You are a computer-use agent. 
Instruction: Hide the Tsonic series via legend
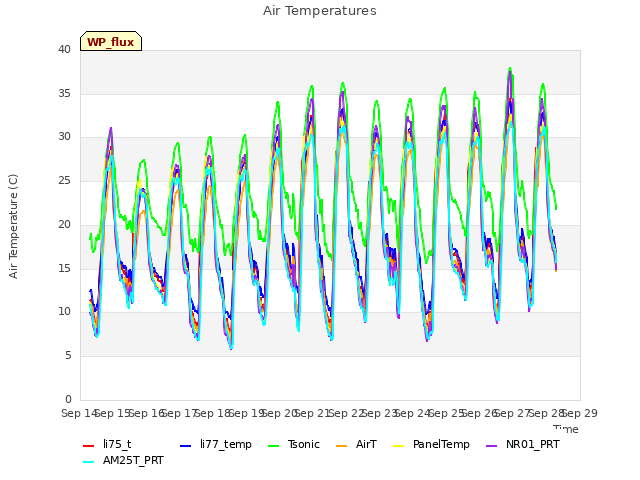(294, 444)
